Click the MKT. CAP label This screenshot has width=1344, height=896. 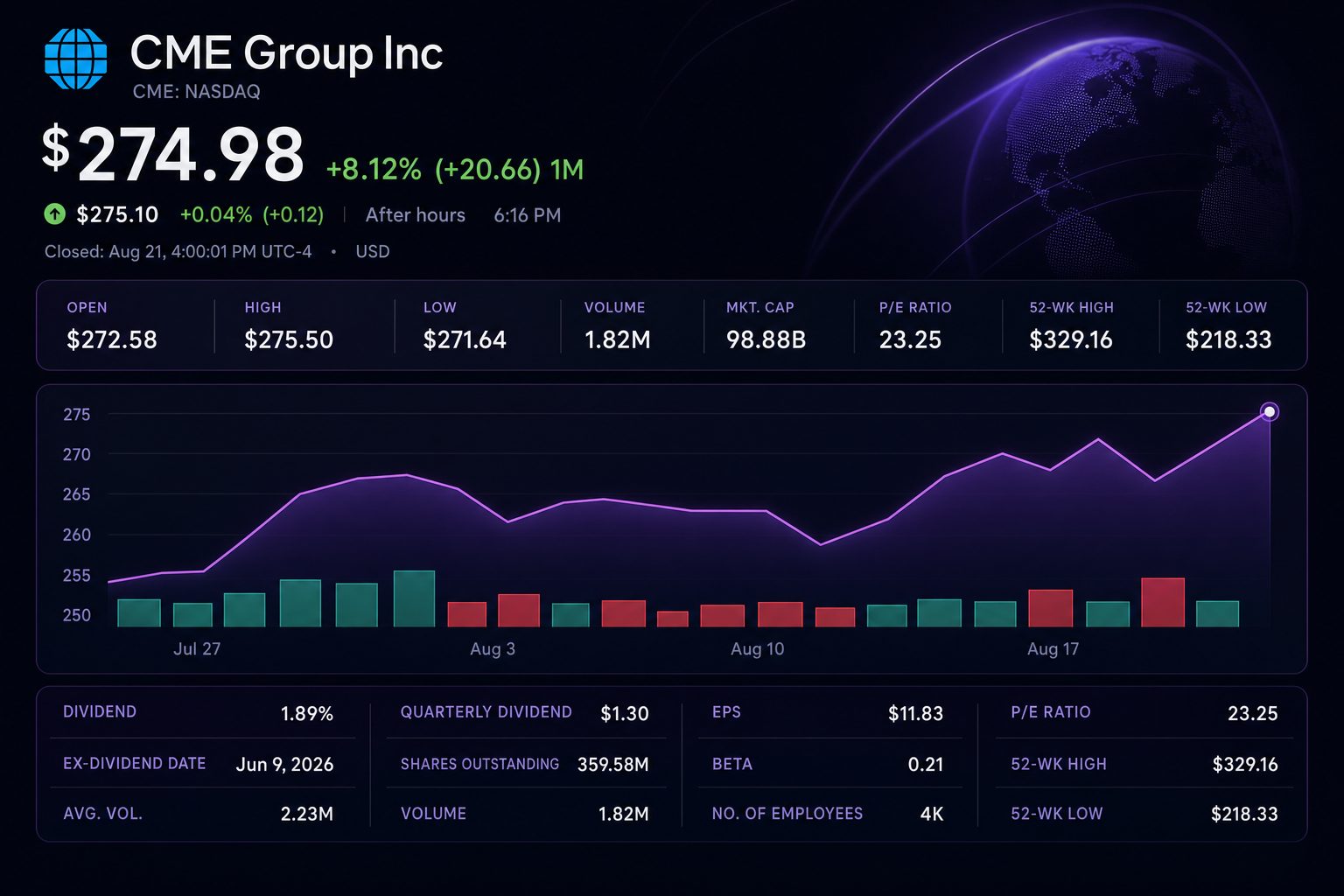tap(760, 308)
